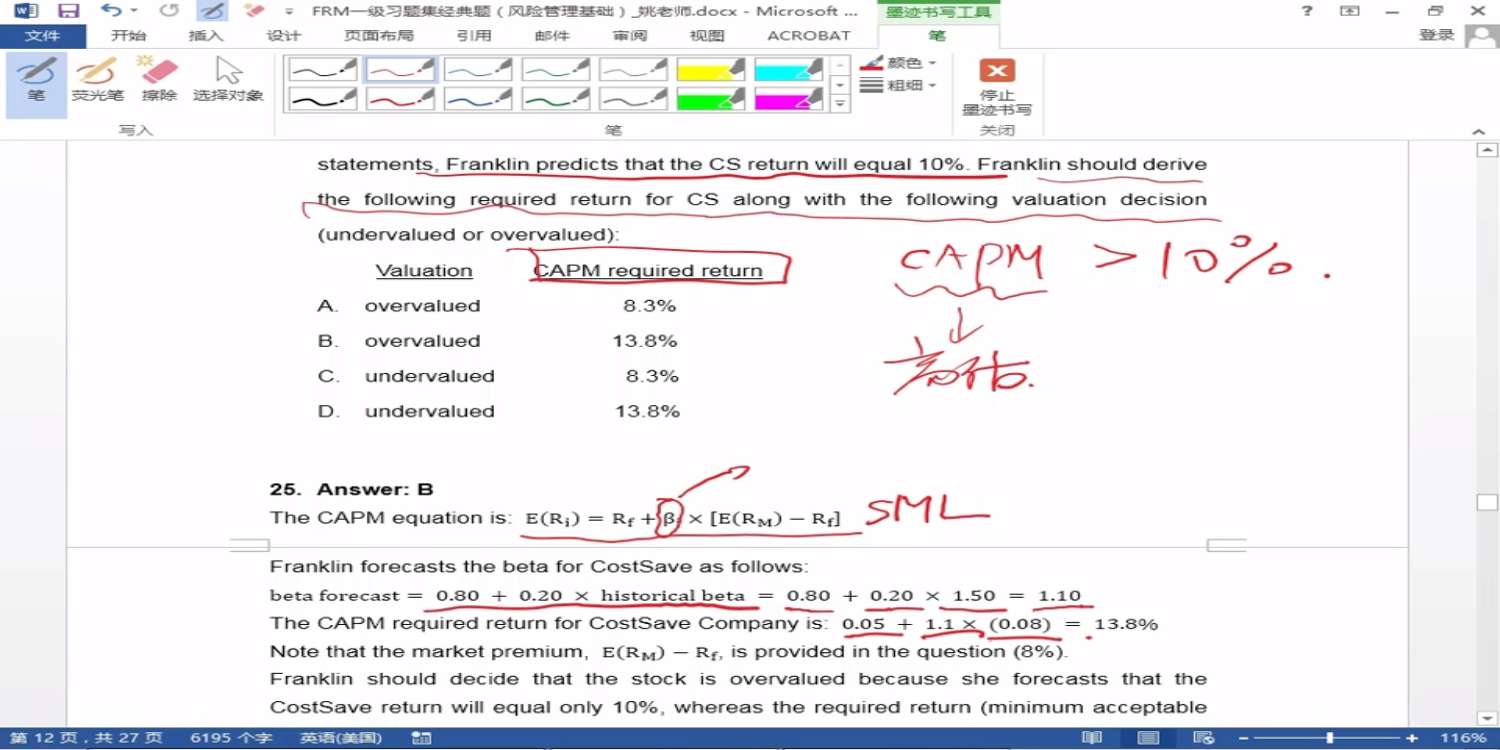Screen dimensions: 1500x750
Task: Pick the bottom-row black thick pen style
Action: (323, 99)
